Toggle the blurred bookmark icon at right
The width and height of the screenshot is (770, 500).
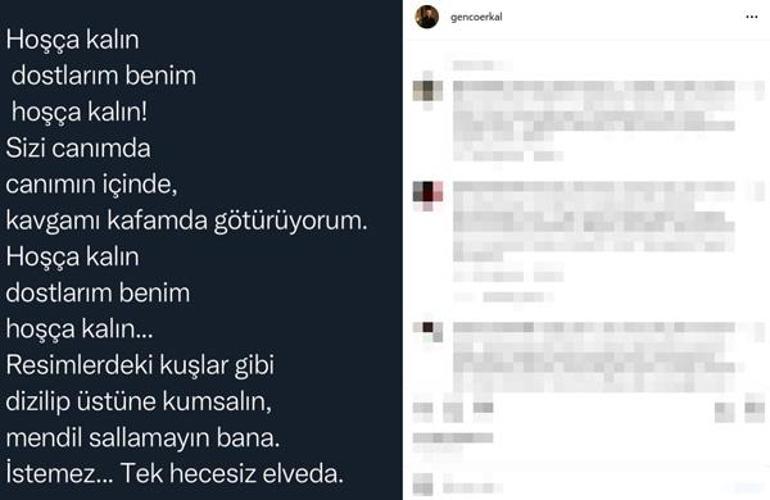[752, 410]
